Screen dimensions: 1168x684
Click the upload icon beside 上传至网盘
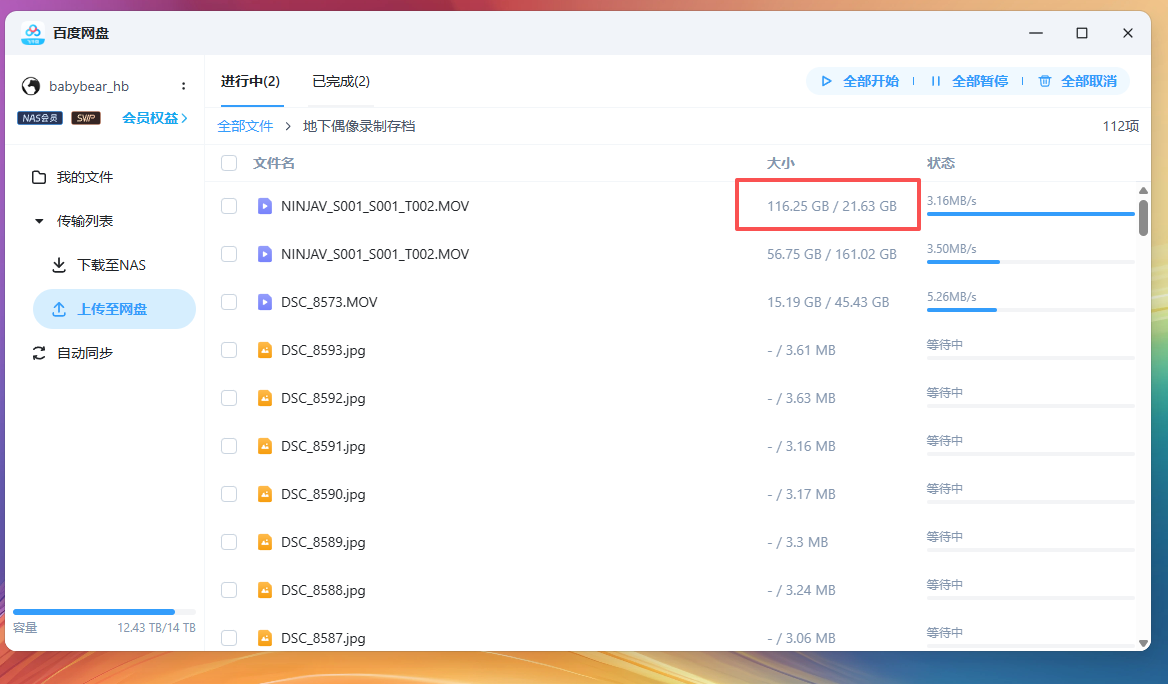[x=59, y=309]
